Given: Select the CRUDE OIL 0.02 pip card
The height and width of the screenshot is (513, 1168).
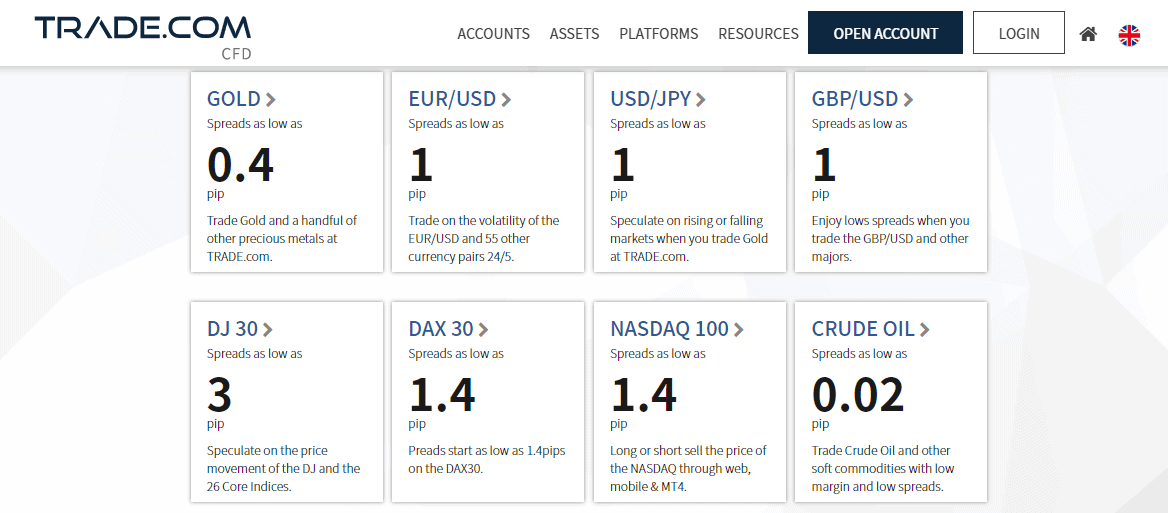Looking at the screenshot, I should pyautogui.click(x=891, y=402).
